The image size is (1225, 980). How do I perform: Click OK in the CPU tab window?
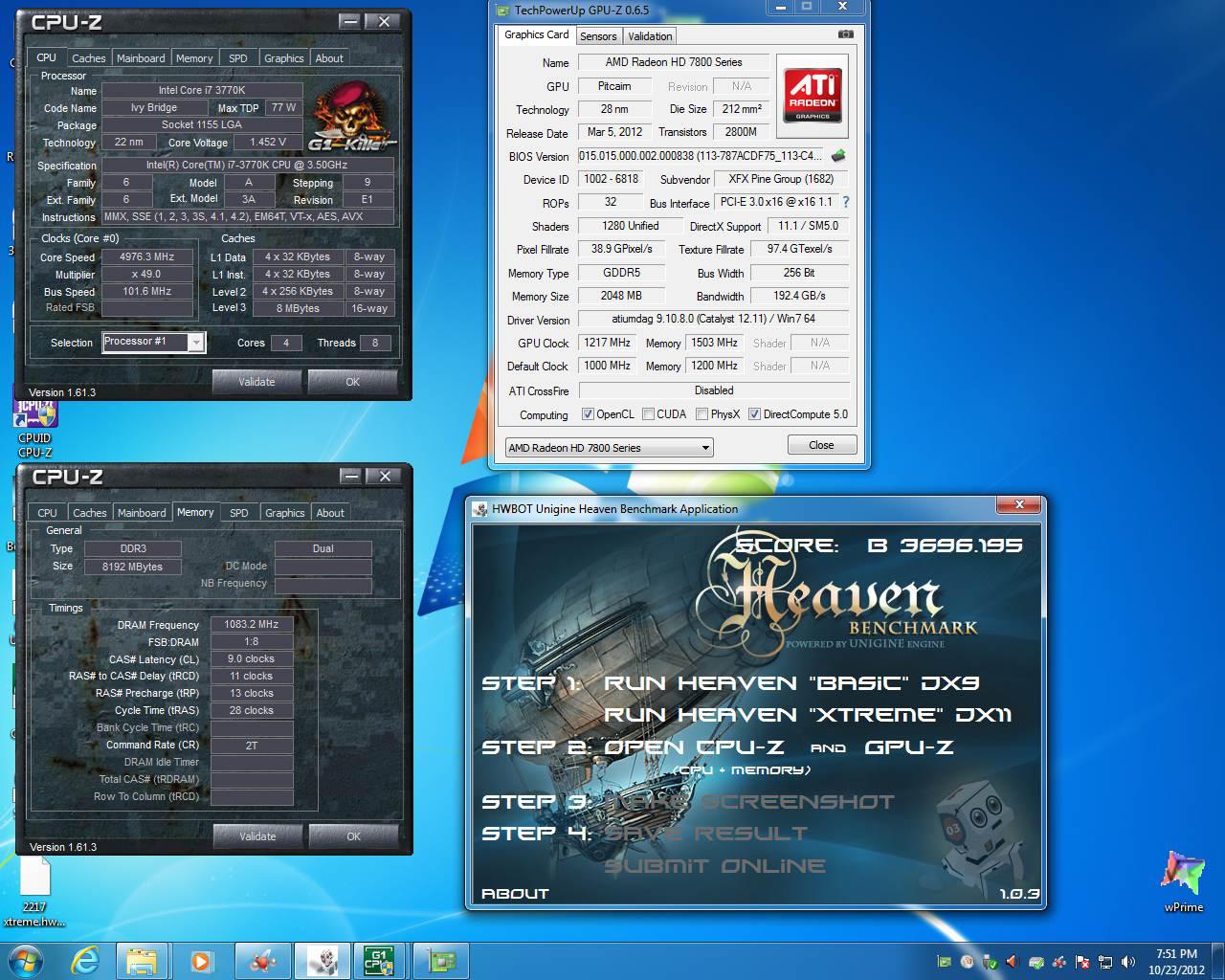click(x=352, y=382)
